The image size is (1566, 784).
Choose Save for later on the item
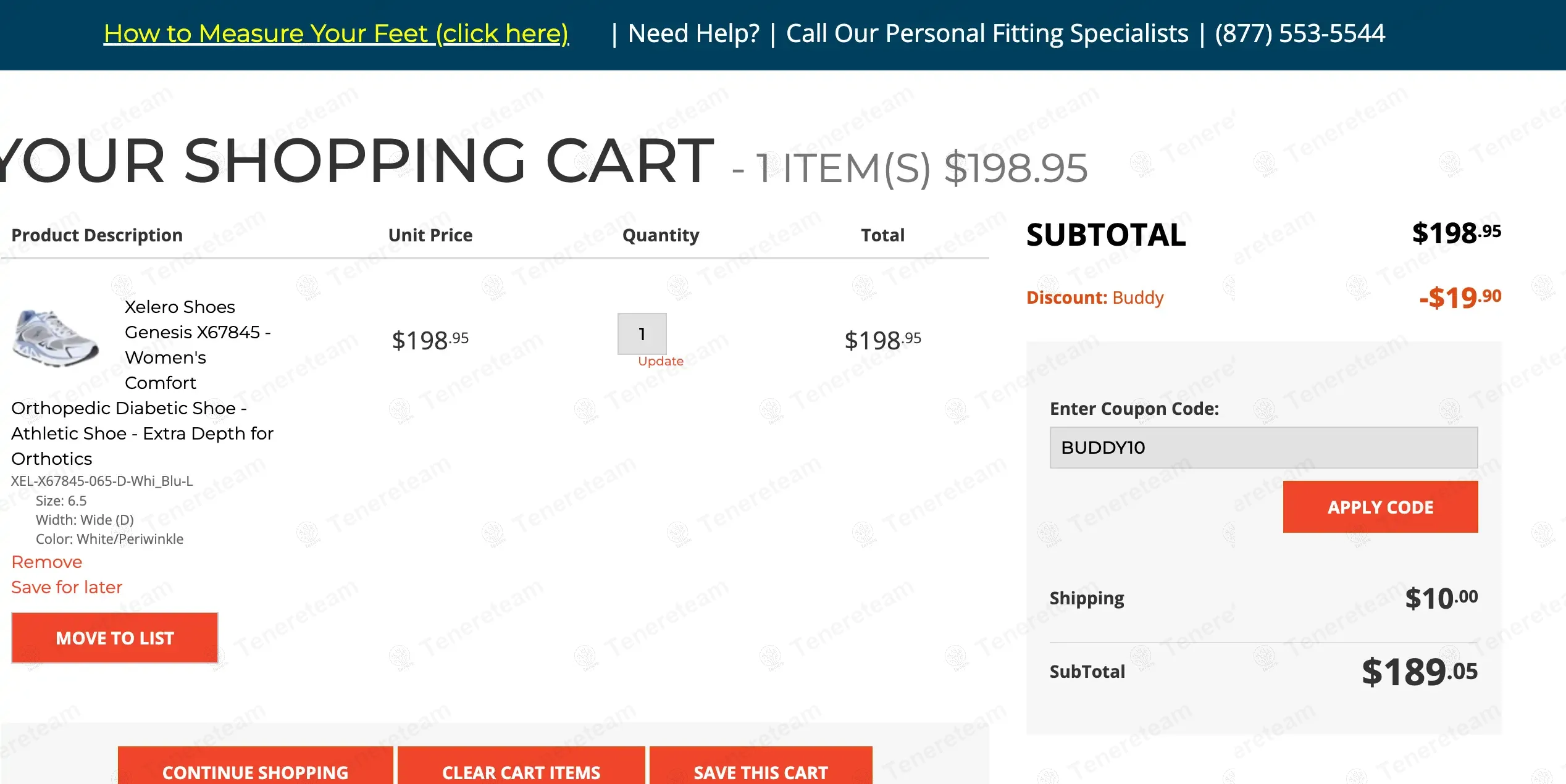pyautogui.click(x=67, y=587)
